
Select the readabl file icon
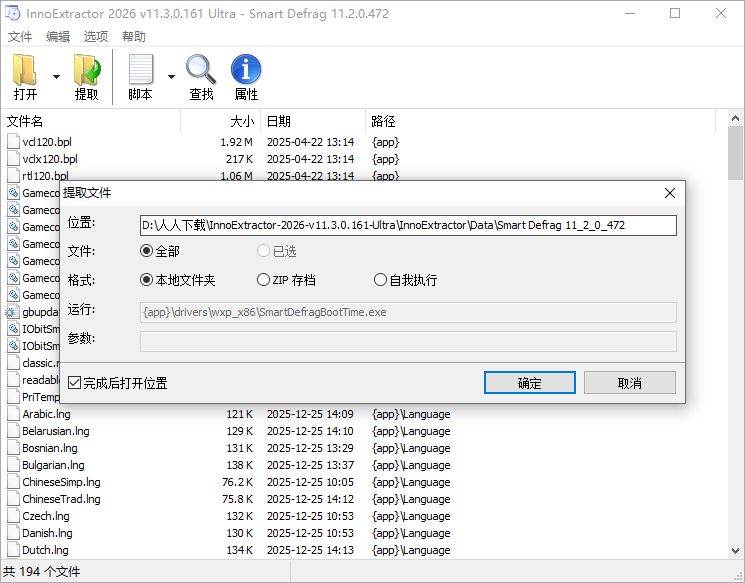click(13, 380)
